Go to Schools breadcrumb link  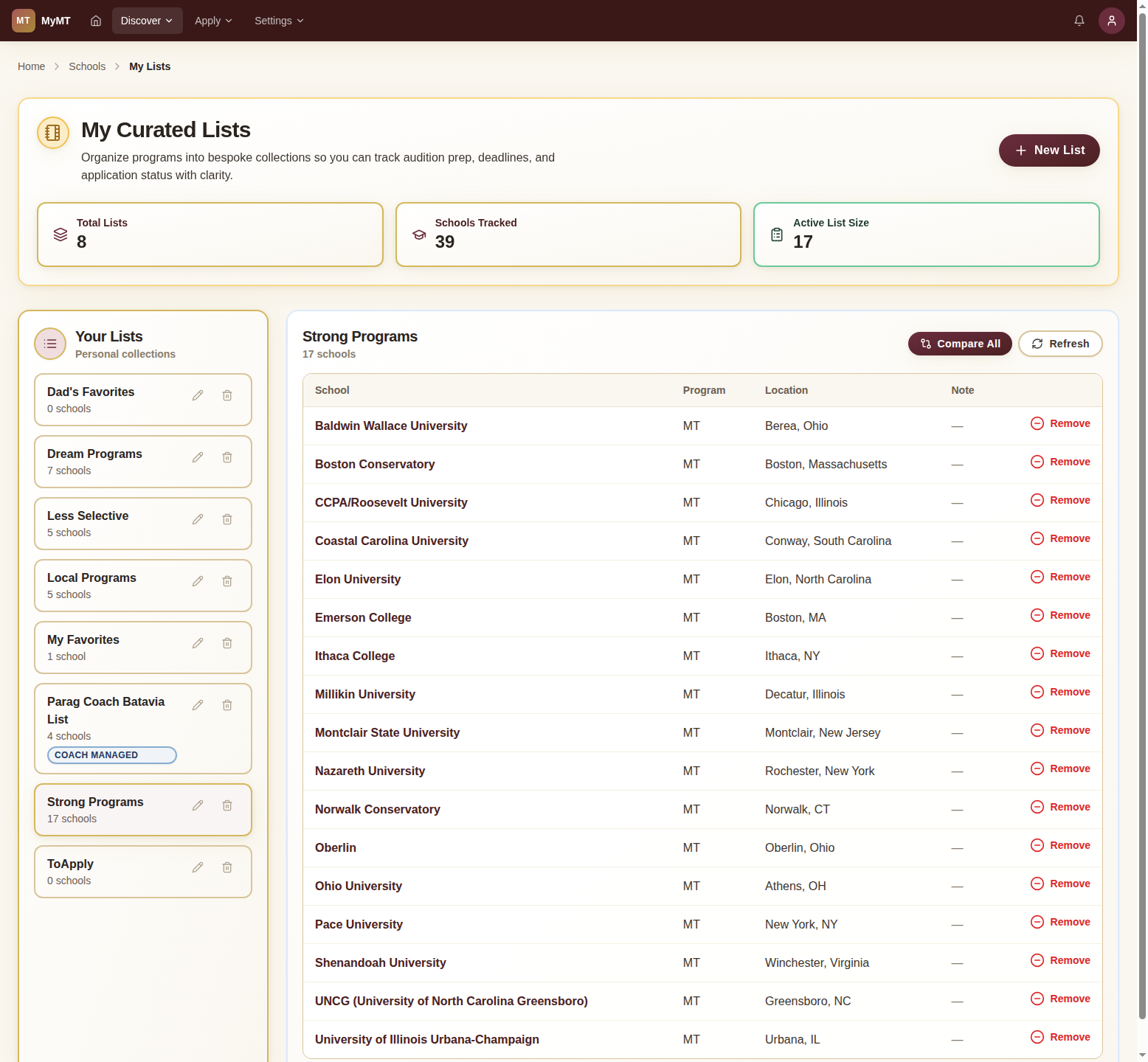click(x=87, y=66)
